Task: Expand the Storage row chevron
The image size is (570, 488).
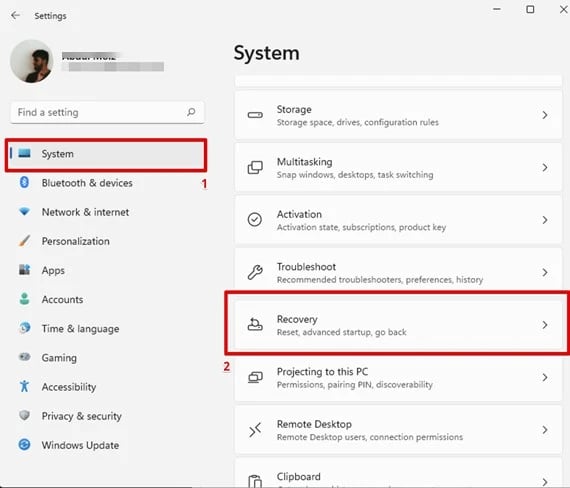Action: [545, 115]
